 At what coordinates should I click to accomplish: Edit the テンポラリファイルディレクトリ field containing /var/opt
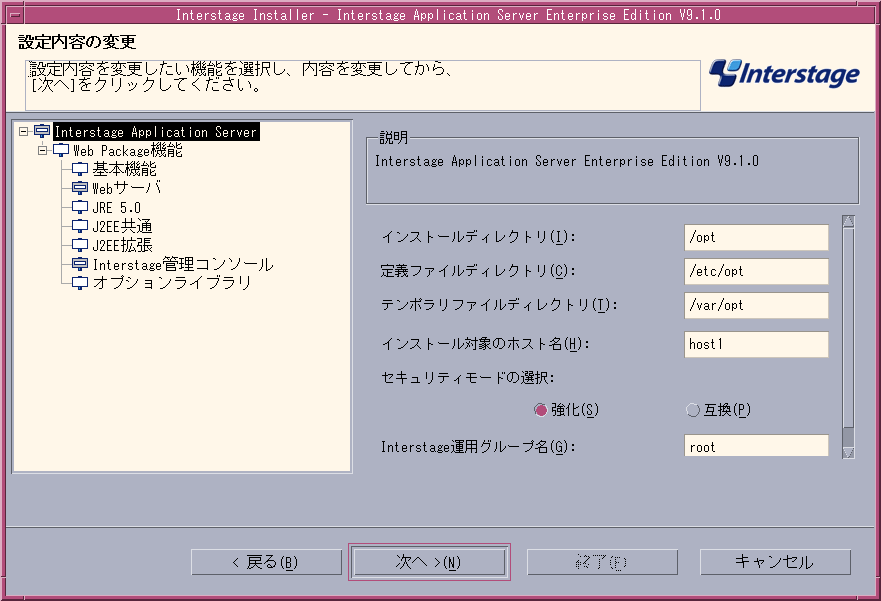pos(756,306)
